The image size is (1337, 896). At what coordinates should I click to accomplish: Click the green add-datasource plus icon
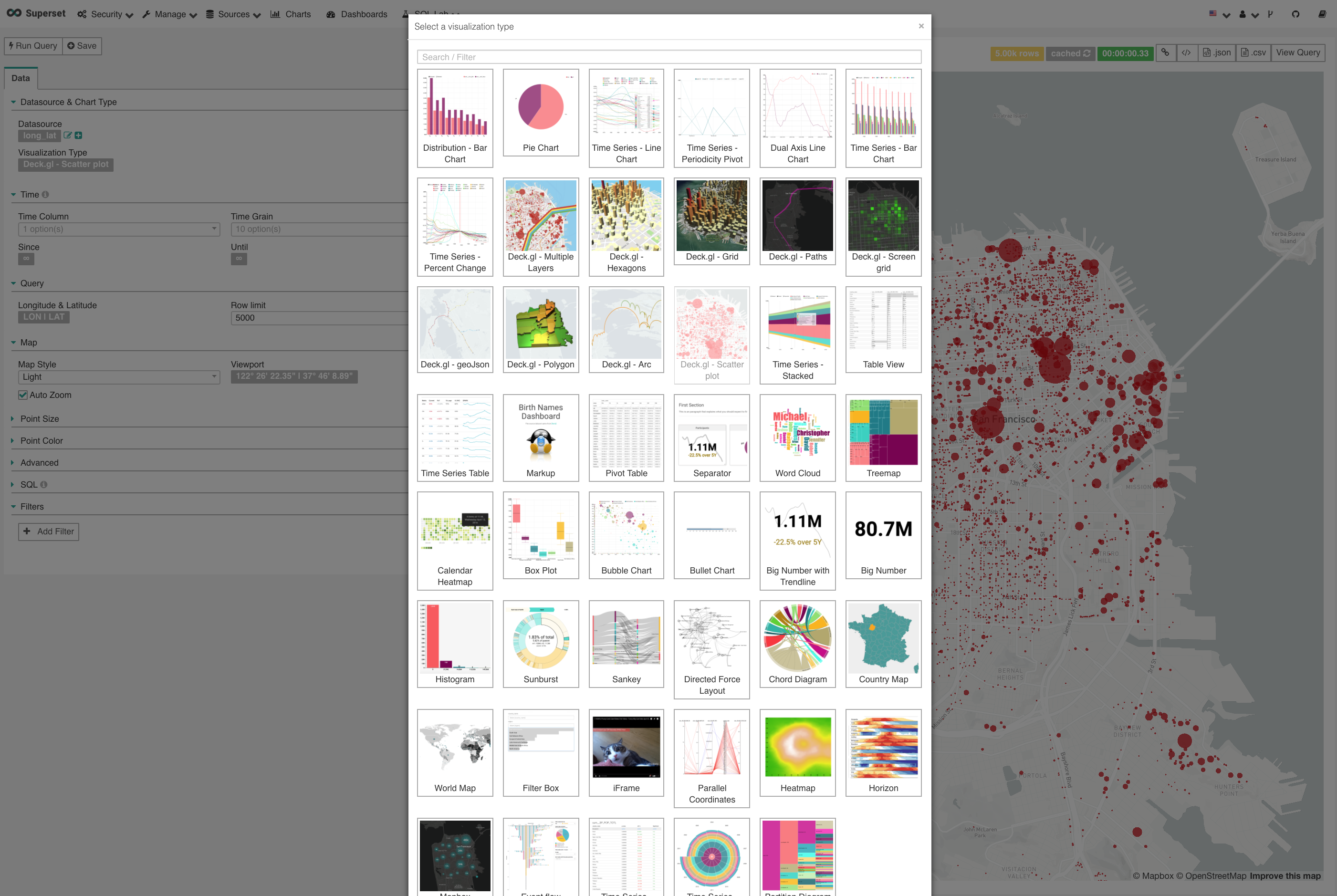tap(79, 135)
